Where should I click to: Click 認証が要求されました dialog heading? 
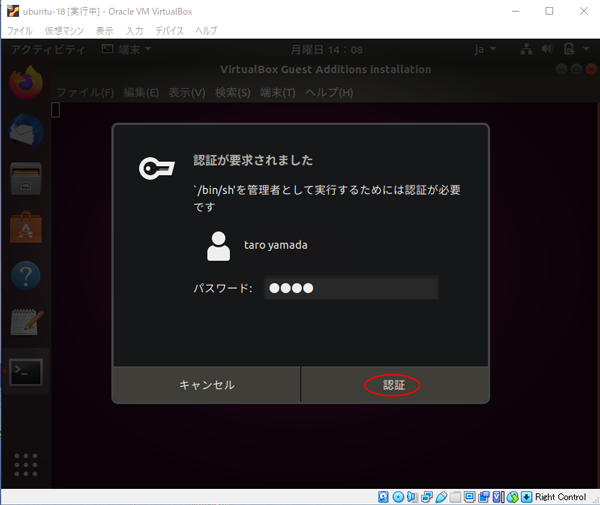253,160
